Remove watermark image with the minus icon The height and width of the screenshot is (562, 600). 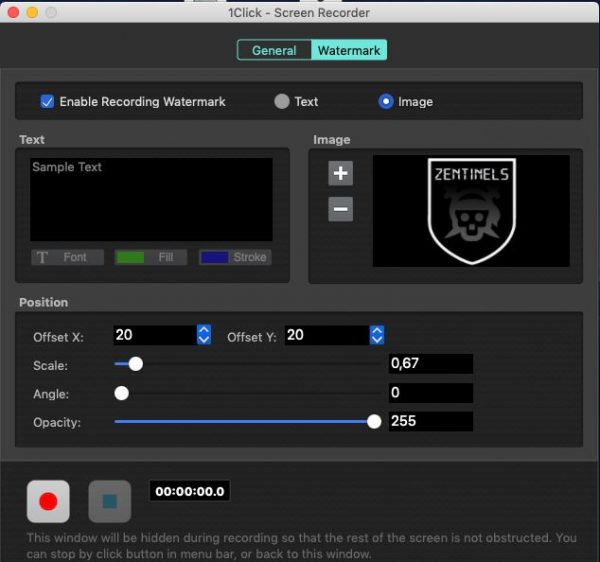tap(340, 209)
